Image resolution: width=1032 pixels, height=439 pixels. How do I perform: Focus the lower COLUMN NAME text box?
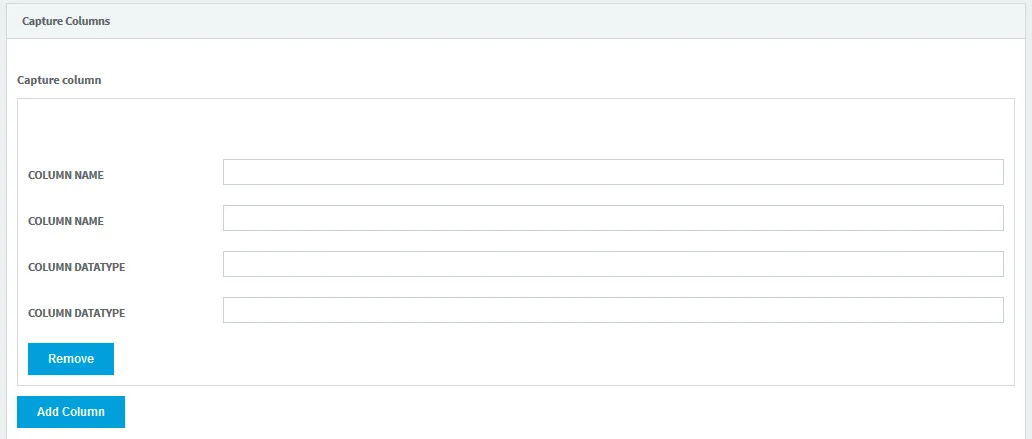tap(612, 218)
